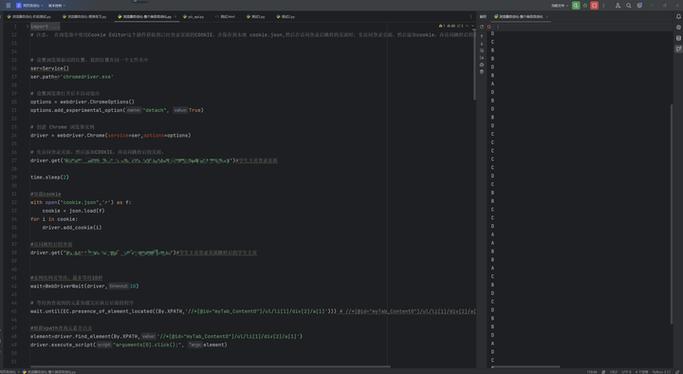Screen dimensions: 683x374
Task: Click the line:column indicator in status bar
Action: tap(592, 372)
